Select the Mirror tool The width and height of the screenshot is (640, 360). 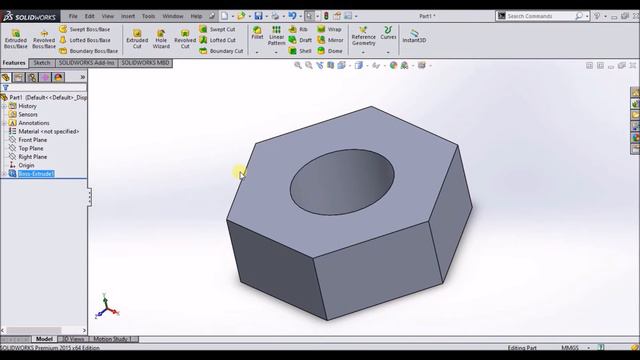330,40
